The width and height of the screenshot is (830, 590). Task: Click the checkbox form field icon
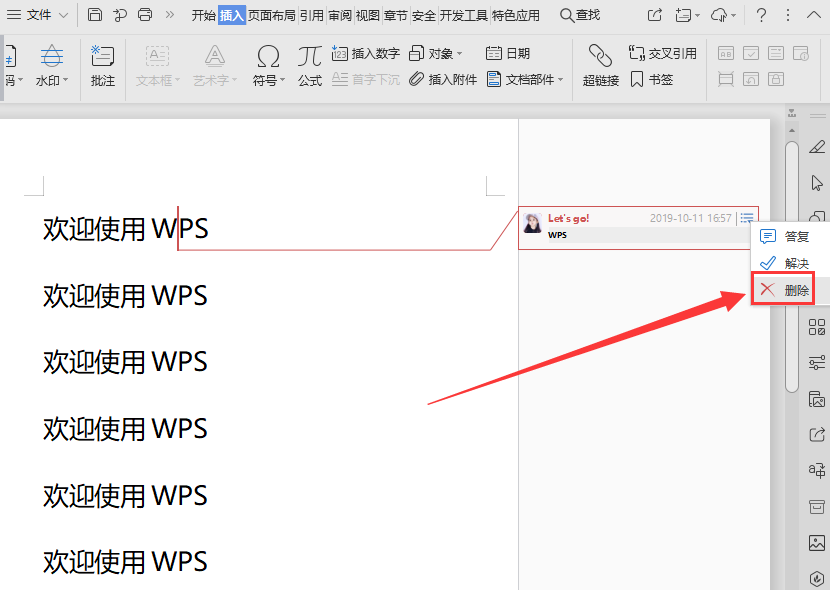point(751,53)
